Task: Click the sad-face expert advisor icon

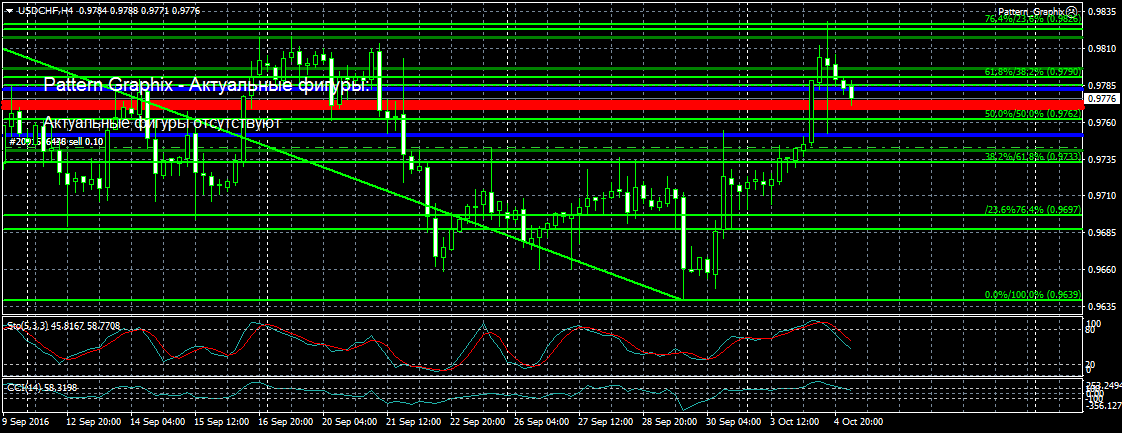Action: 1071,11
